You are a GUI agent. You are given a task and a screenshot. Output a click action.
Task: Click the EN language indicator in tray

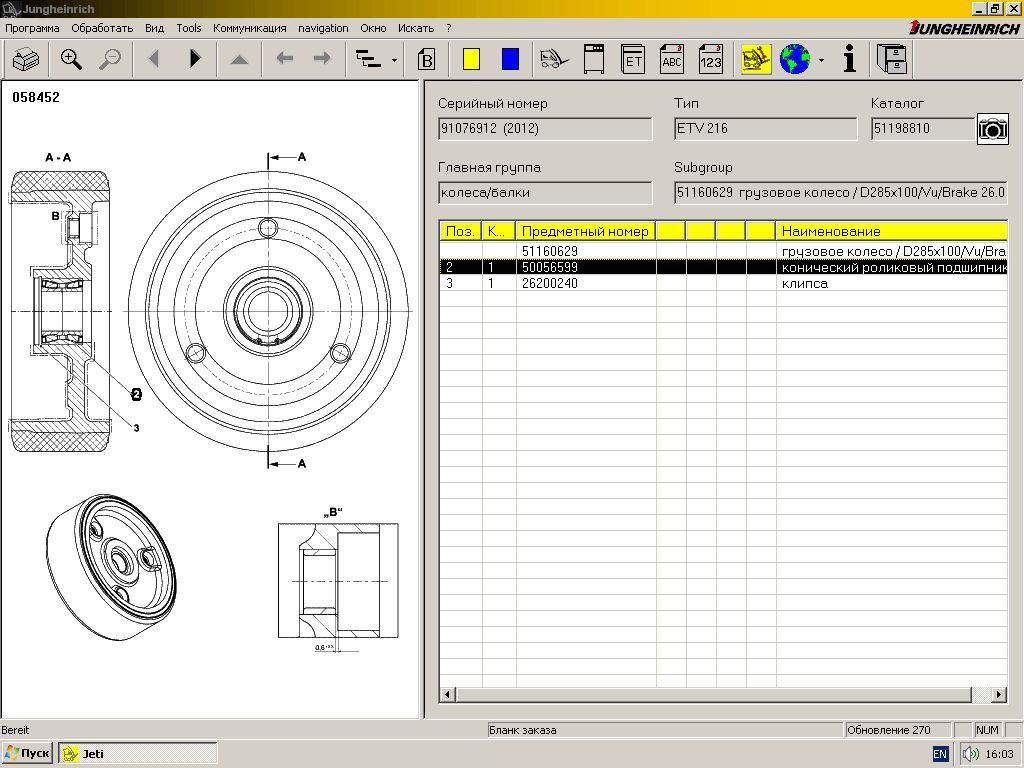tap(940, 754)
